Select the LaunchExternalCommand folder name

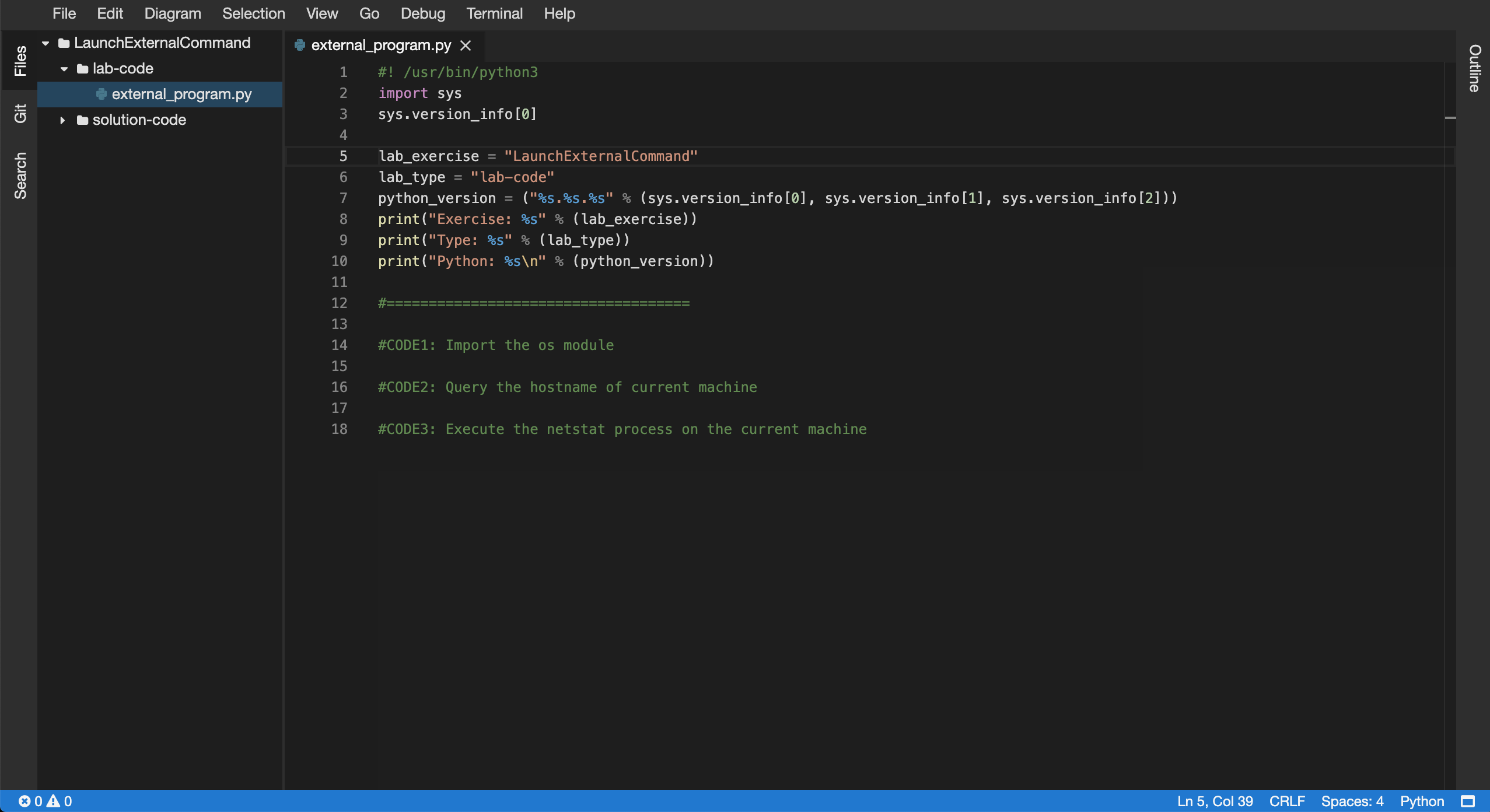tap(162, 43)
